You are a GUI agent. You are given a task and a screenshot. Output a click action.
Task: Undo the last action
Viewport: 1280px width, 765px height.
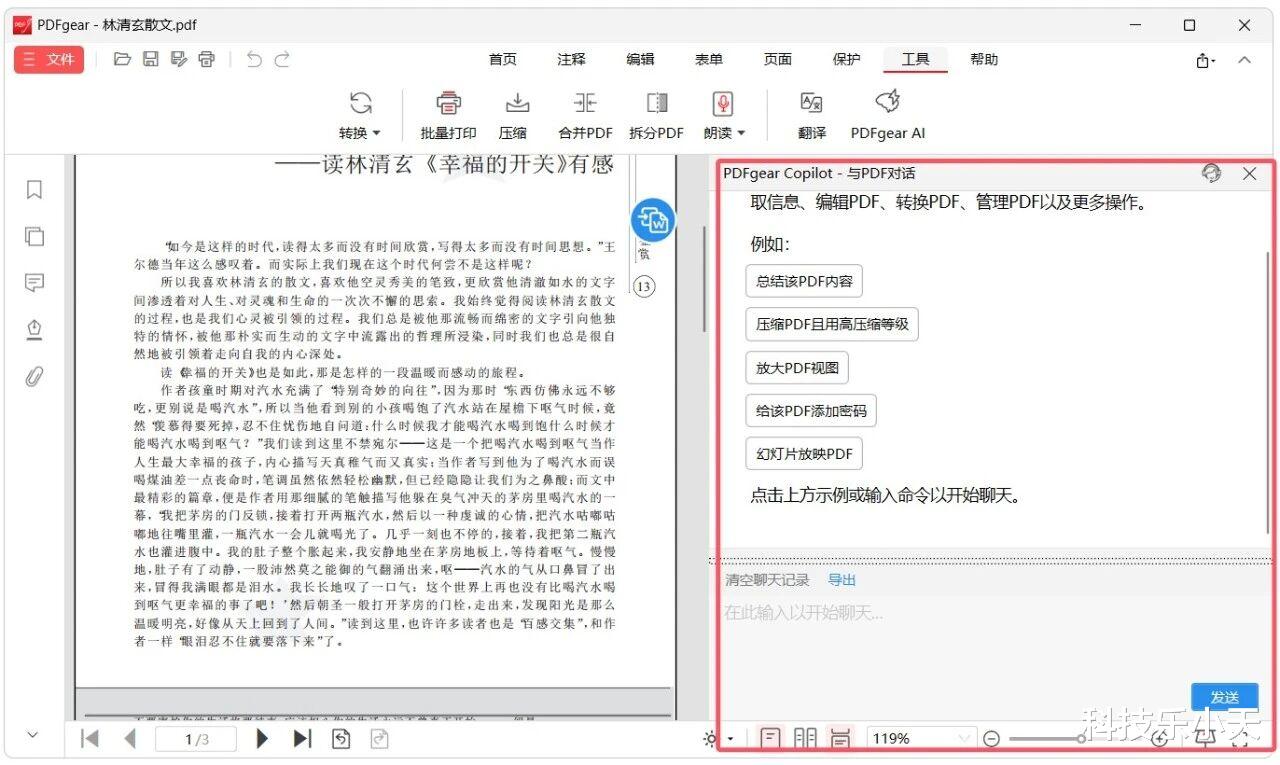254,59
